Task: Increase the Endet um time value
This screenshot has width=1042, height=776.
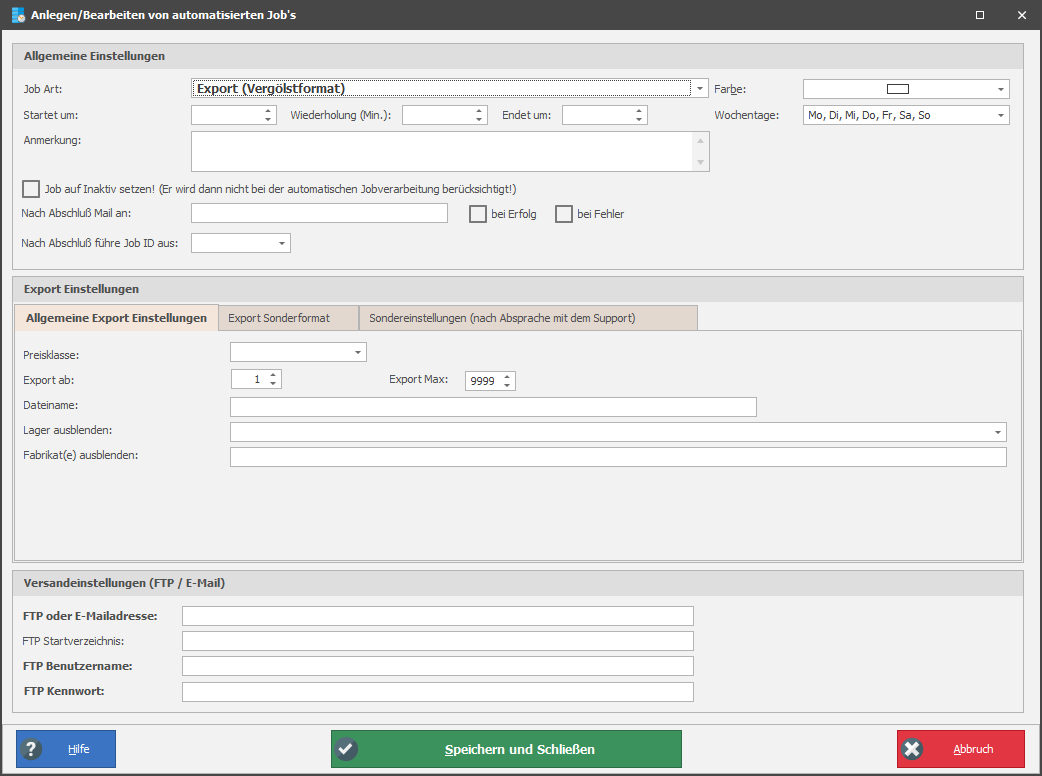Action: click(x=639, y=111)
